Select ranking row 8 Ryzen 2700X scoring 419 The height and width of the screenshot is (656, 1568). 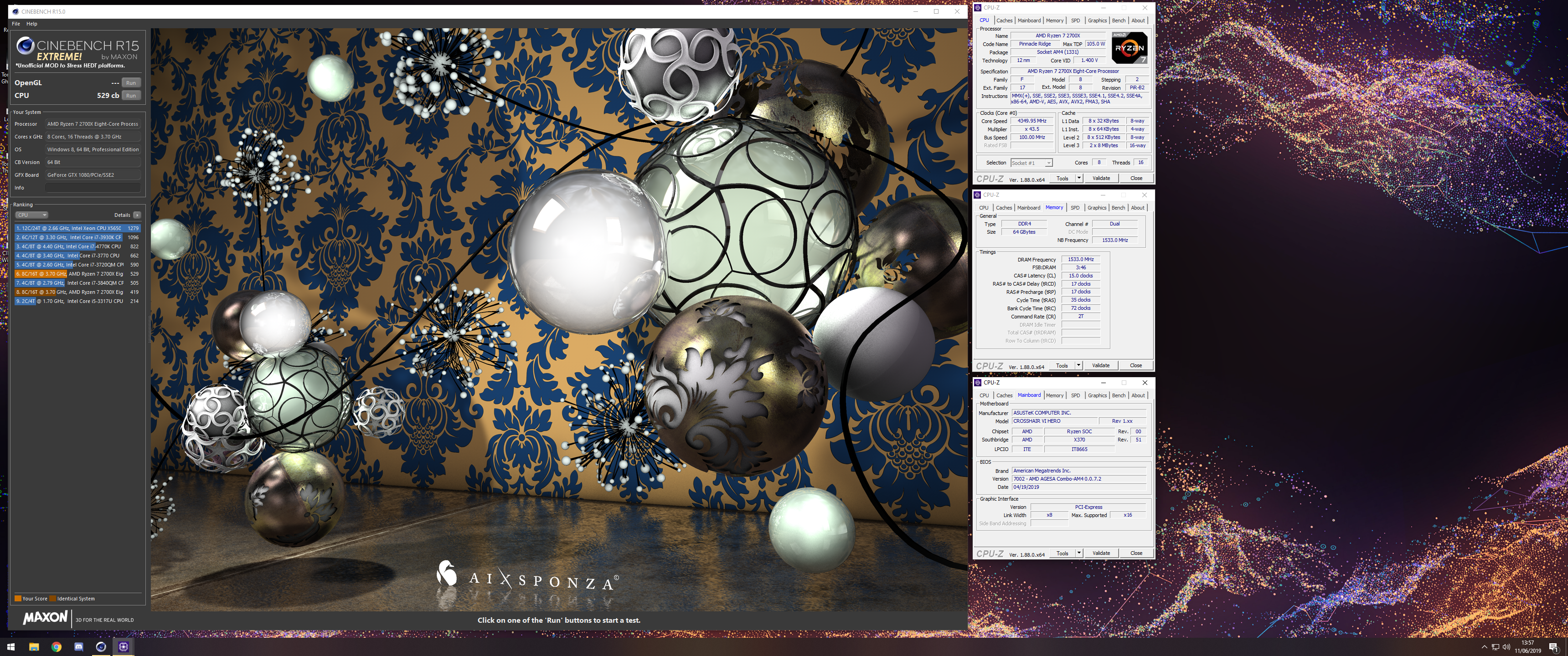(x=77, y=292)
